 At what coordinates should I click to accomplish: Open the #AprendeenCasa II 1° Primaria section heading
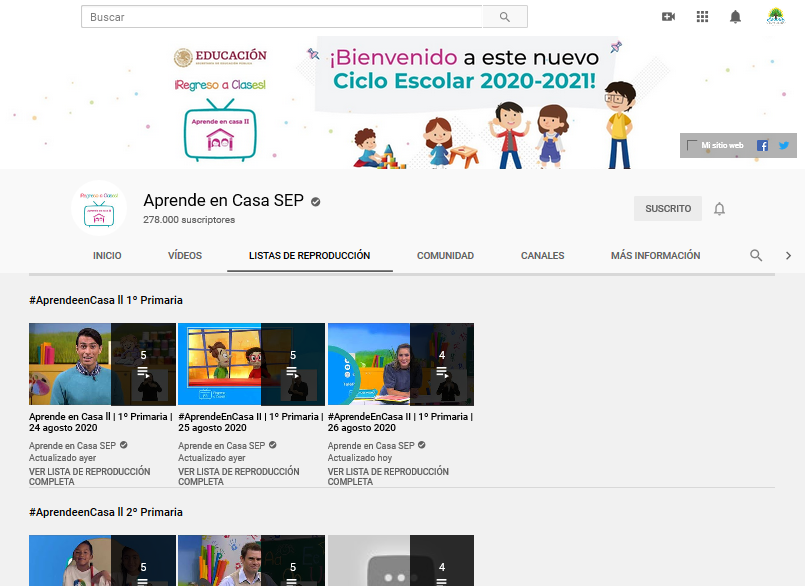(x=106, y=300)
